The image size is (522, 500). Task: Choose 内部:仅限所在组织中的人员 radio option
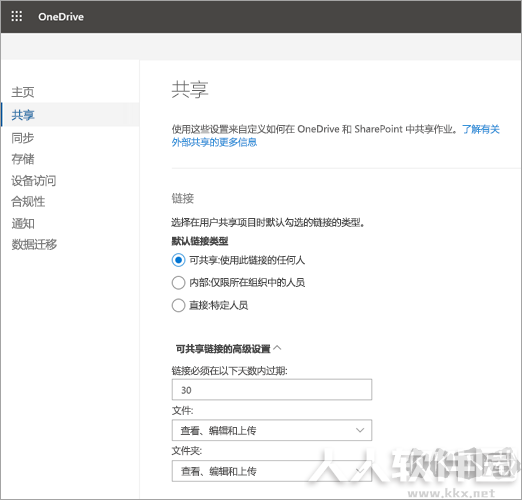(178, 283)
